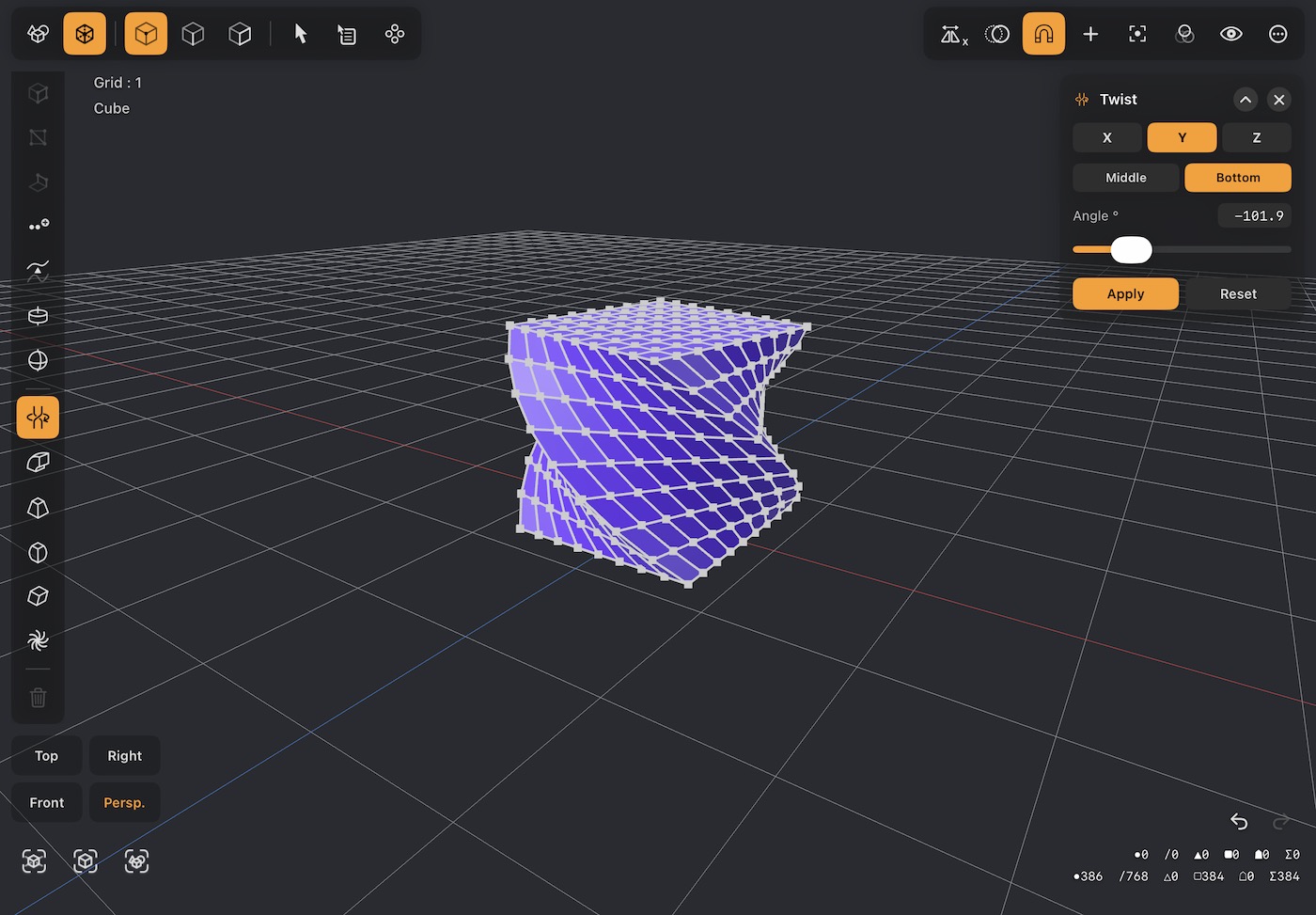Frame the selection in the viewport
The image size is (1316, 915).
tap(1137, 34)
